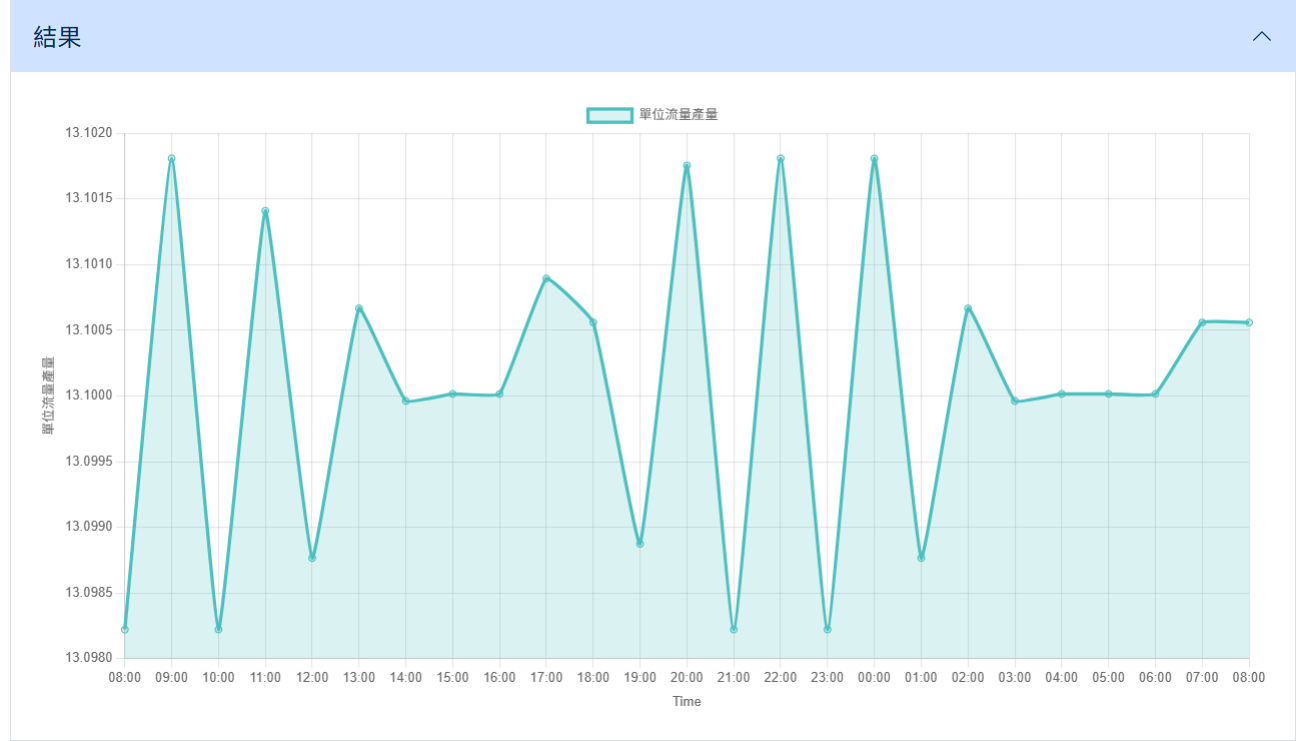The width and height of the screenshot is (1296, 741).
Task: Click the low data point at 21:00
Action: (x=734, y=629)
